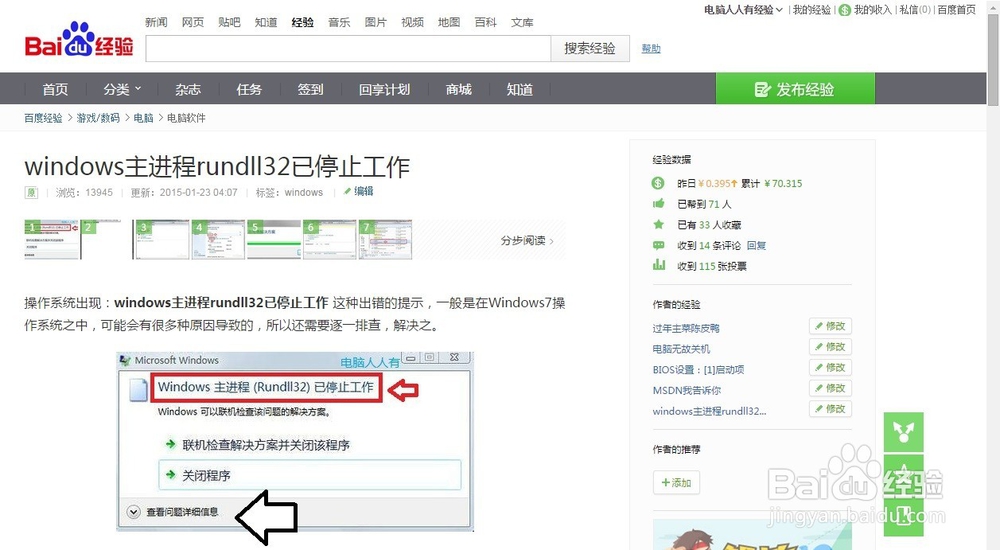The height and width of the screenshot is (550, 1000).
Task: Click 修改 button for windows主进程rundll32
Action: click(830, 408)
